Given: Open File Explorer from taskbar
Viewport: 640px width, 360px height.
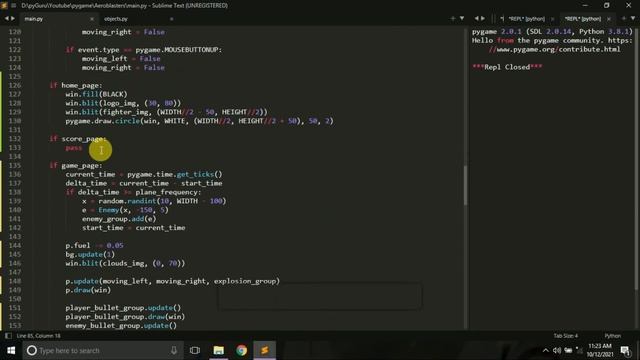Looking at the screenshot, I should tap(219, 350).
